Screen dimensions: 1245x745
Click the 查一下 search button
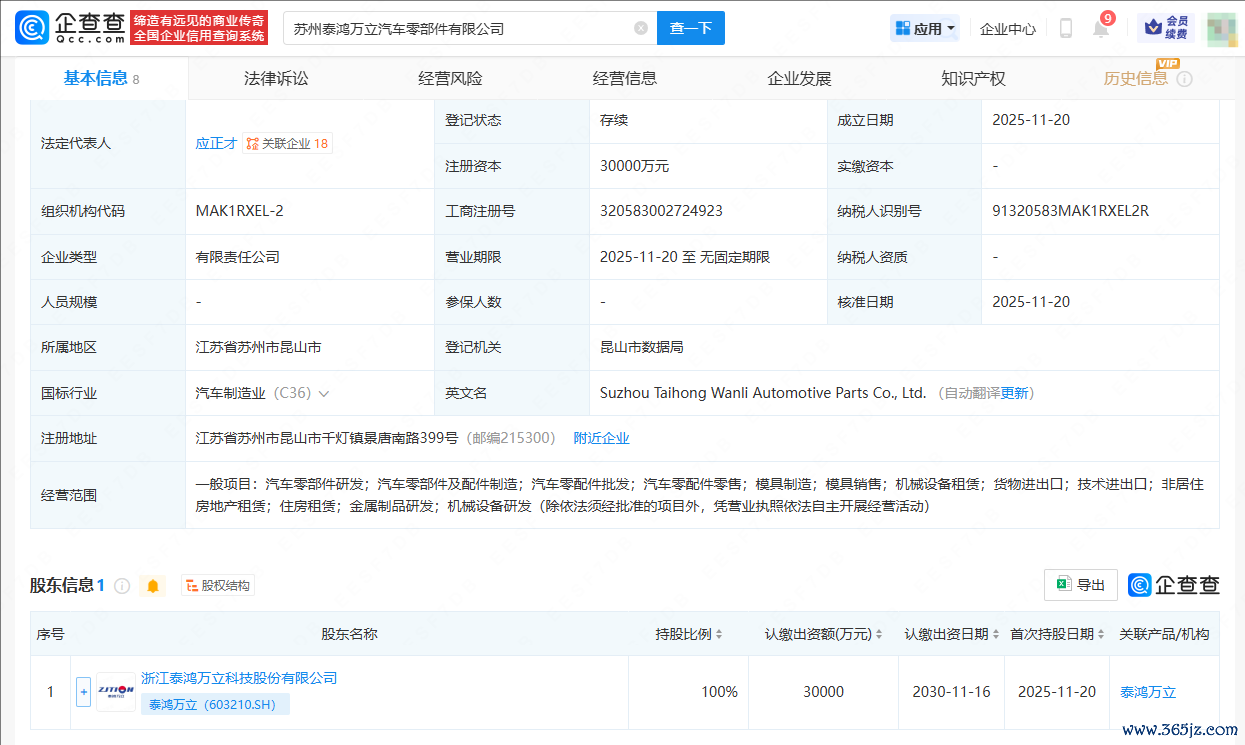pyautogui.click(x=690, y=28)
